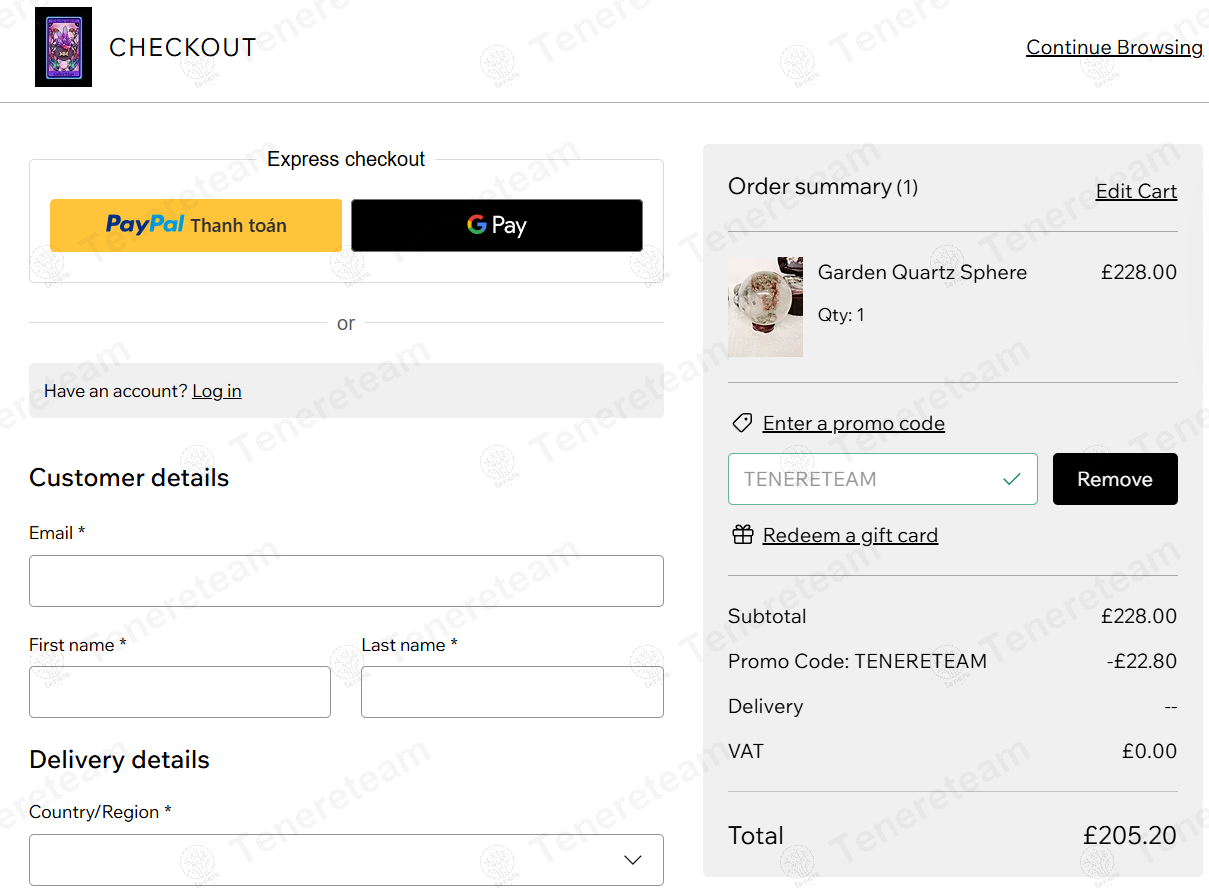Focus the Last name field
Image resolution: width=1209 pixels, height=888 pixels.
(512, 692)
